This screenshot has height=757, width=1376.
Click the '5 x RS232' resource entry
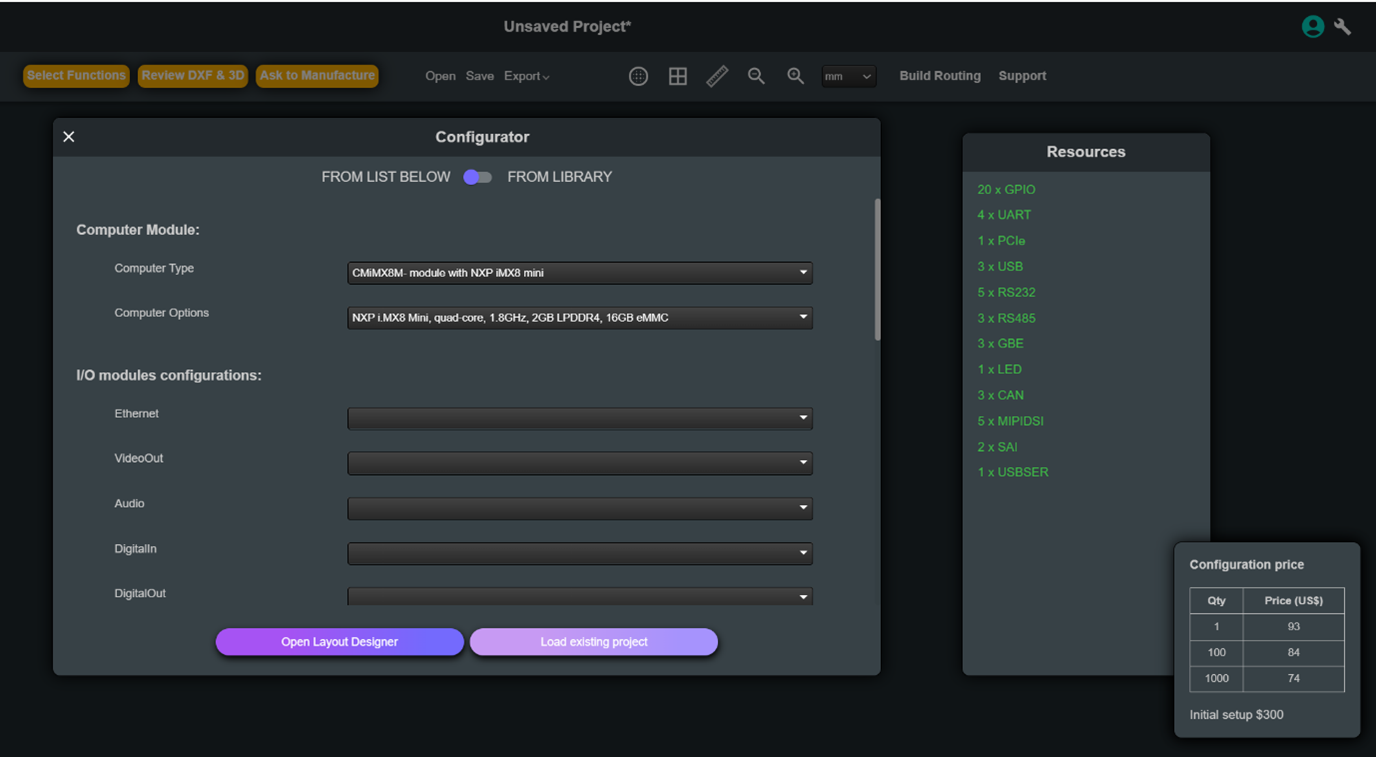click(1006, 293)
